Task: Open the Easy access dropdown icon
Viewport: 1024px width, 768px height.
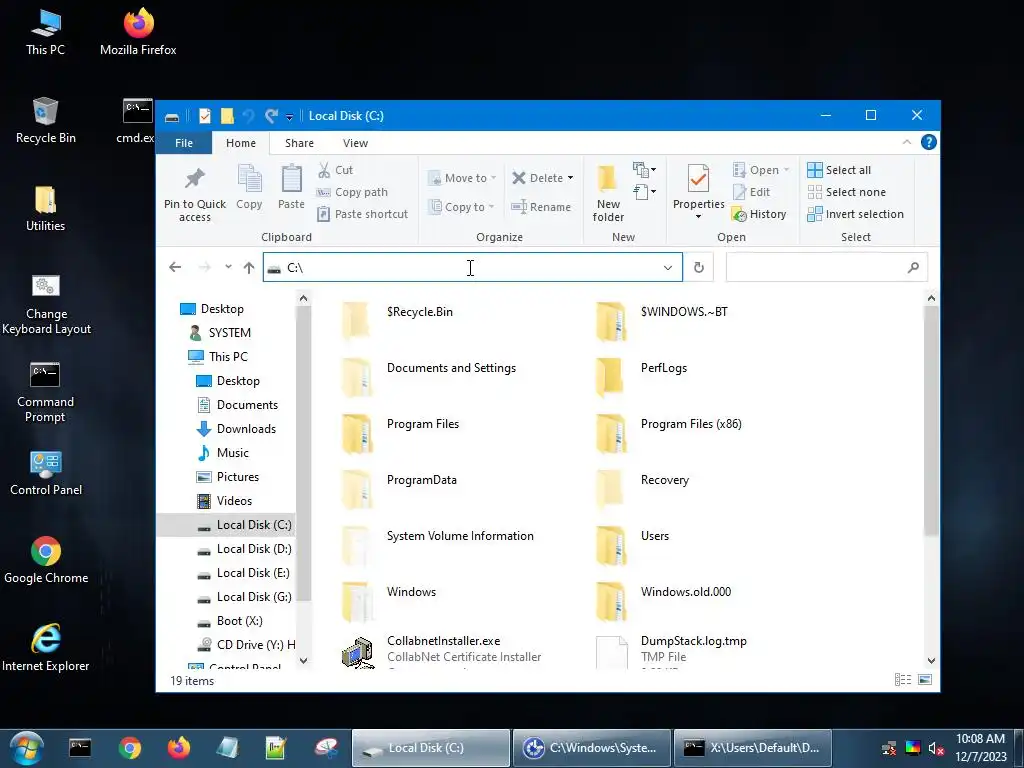Action: 645,191
